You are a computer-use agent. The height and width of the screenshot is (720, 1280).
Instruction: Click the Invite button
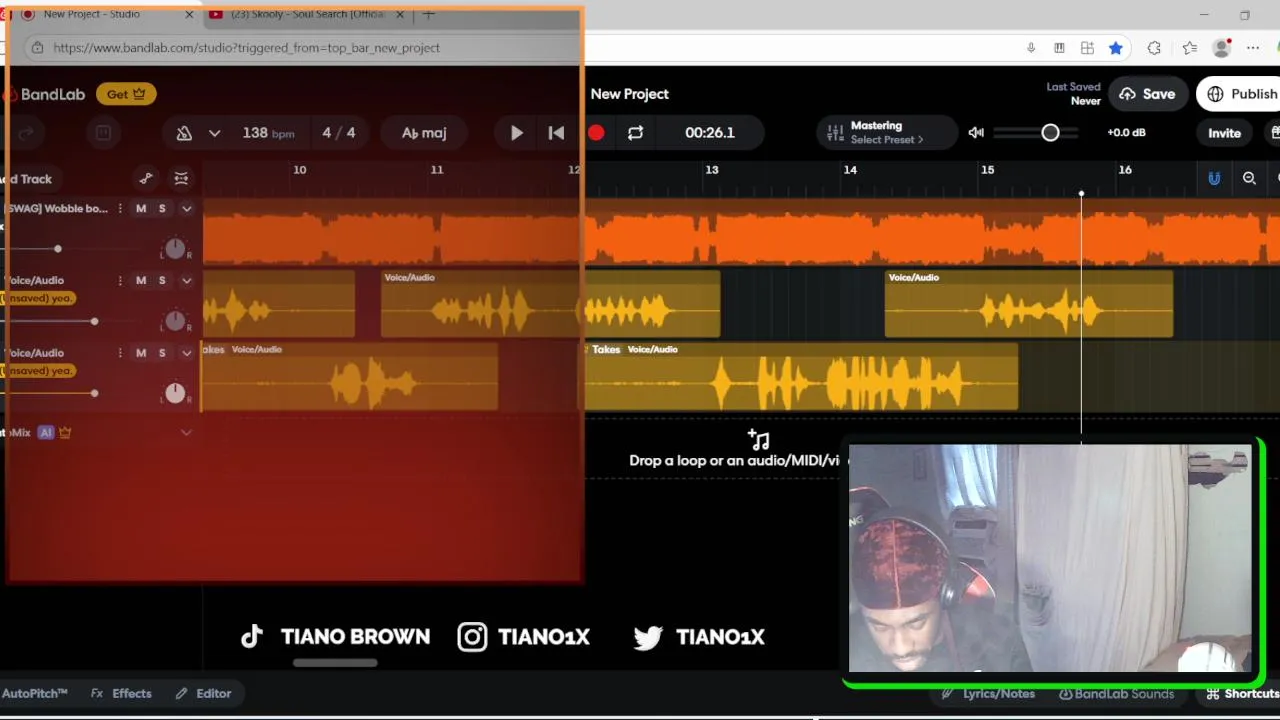point(1224,133)
